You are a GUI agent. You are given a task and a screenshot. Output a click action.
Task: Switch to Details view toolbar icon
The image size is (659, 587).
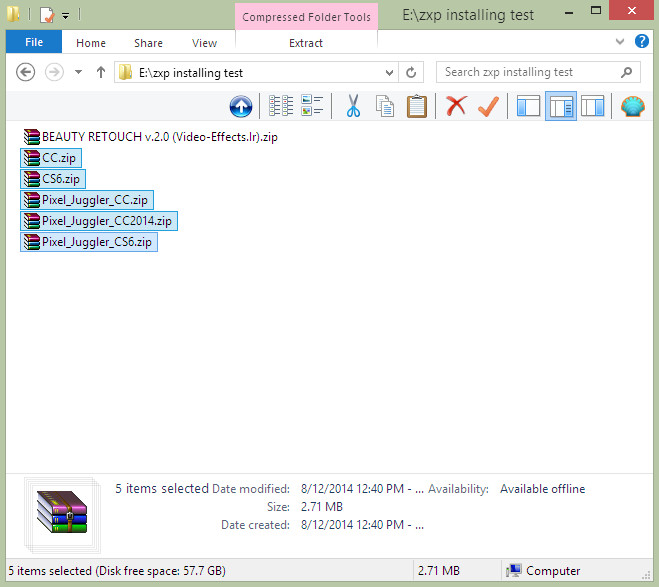(x=281, y=106)
